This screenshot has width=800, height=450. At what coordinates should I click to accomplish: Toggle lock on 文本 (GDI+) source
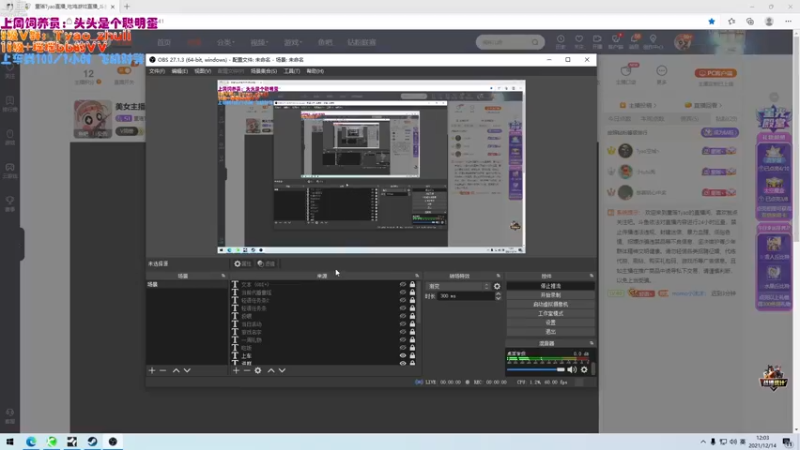(x=412, y=285)
